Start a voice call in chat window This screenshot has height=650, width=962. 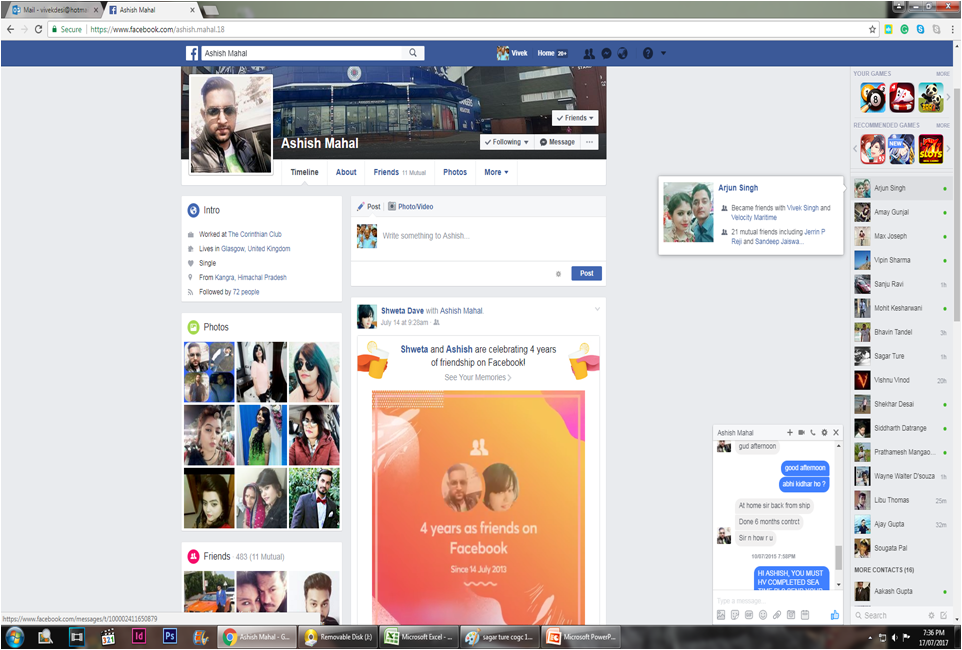813,432
